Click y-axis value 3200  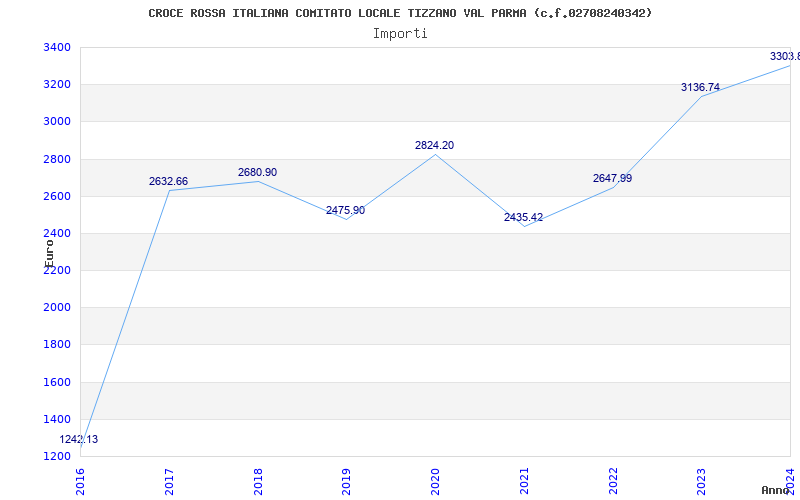click(x=56, y=85)
